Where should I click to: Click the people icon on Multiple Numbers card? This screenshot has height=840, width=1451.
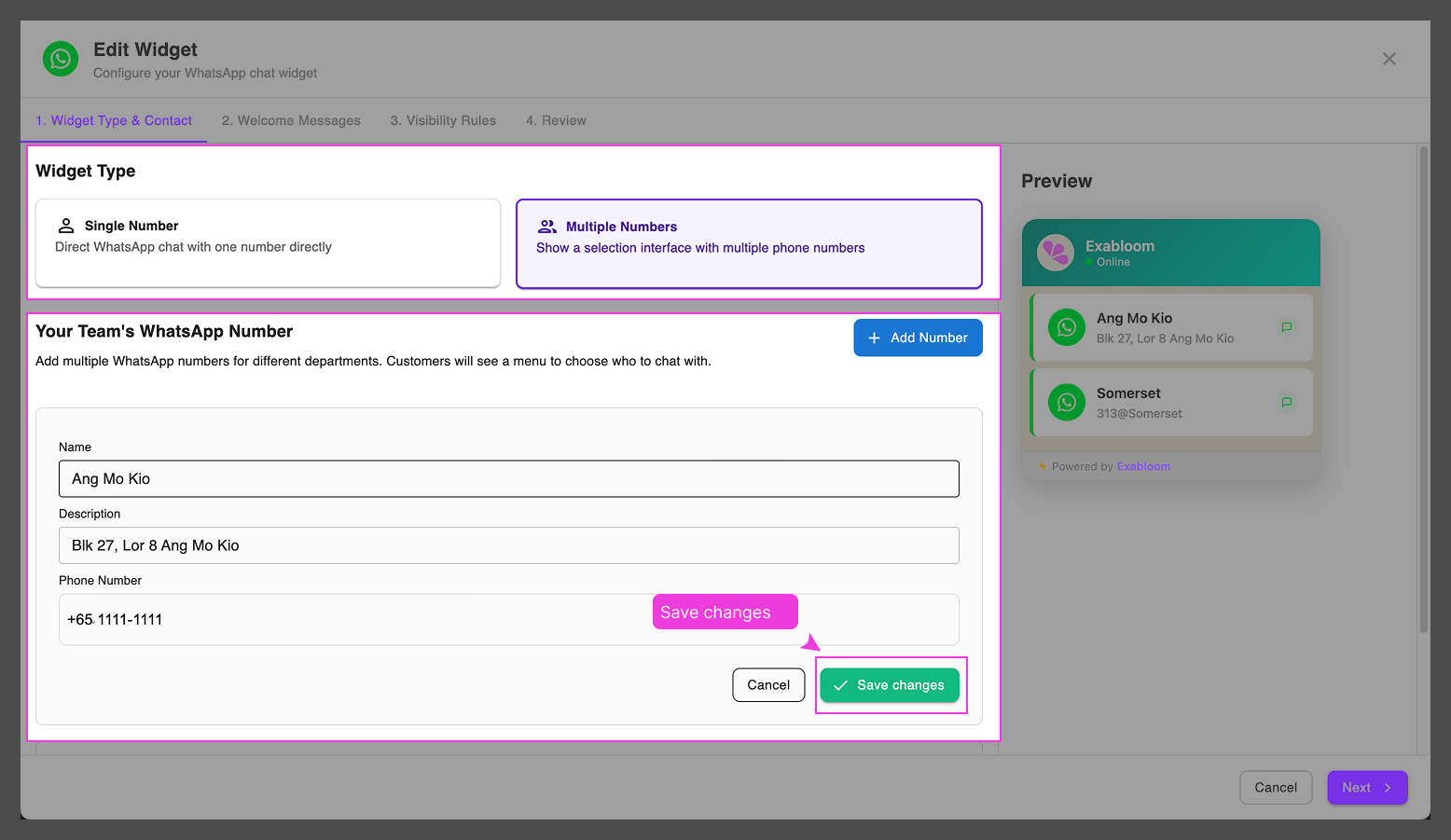tap(547, 226)
